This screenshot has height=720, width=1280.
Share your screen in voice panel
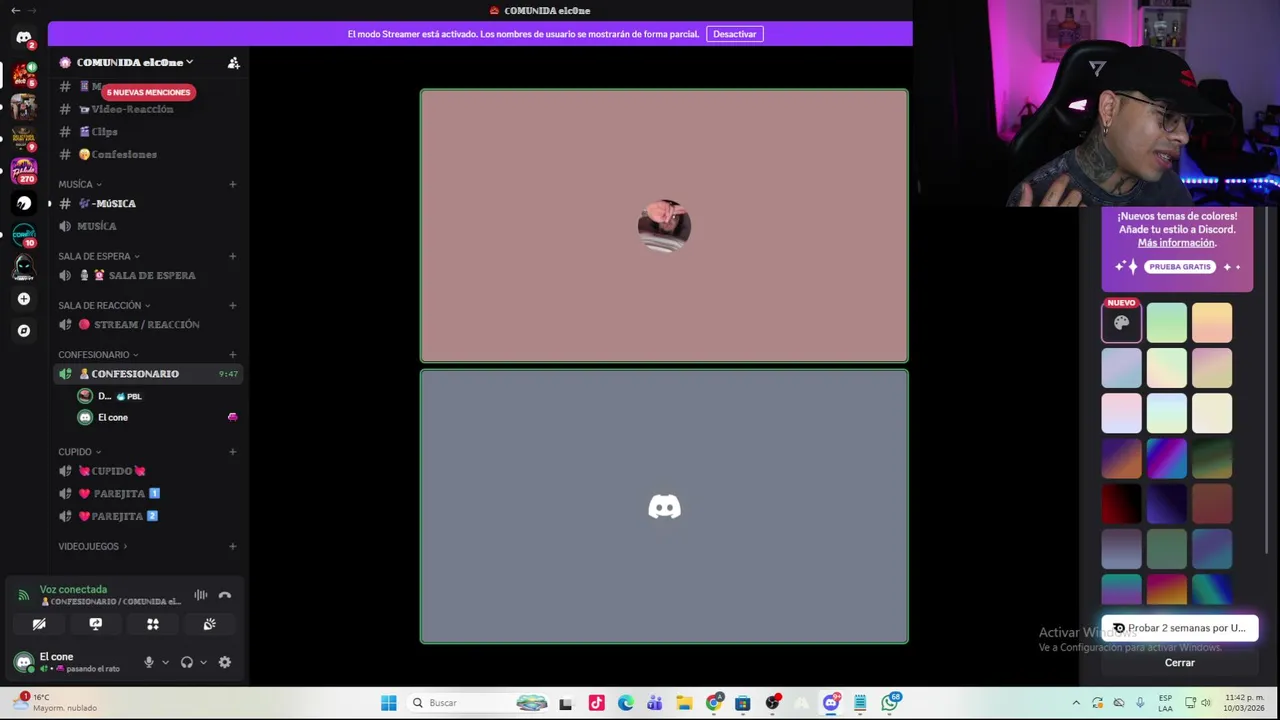pyautogui.click(x=96, y=624)
